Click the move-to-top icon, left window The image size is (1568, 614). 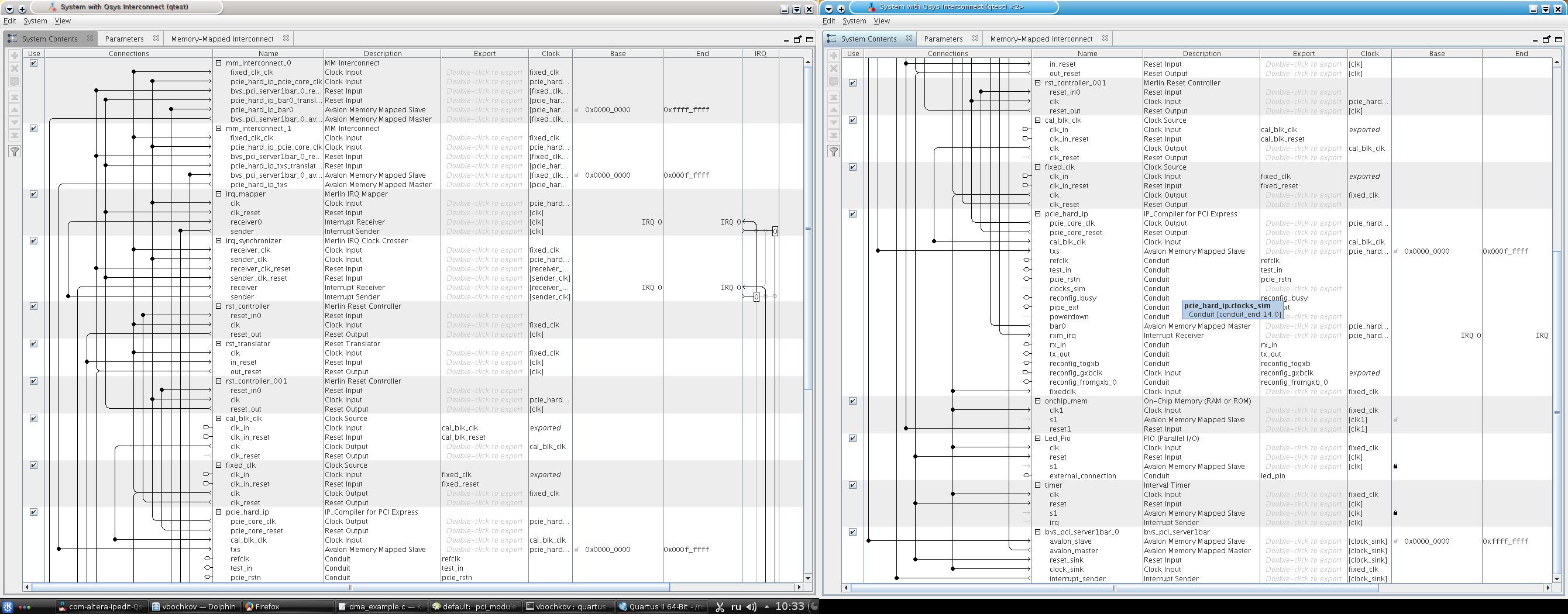tap(15, 96)
